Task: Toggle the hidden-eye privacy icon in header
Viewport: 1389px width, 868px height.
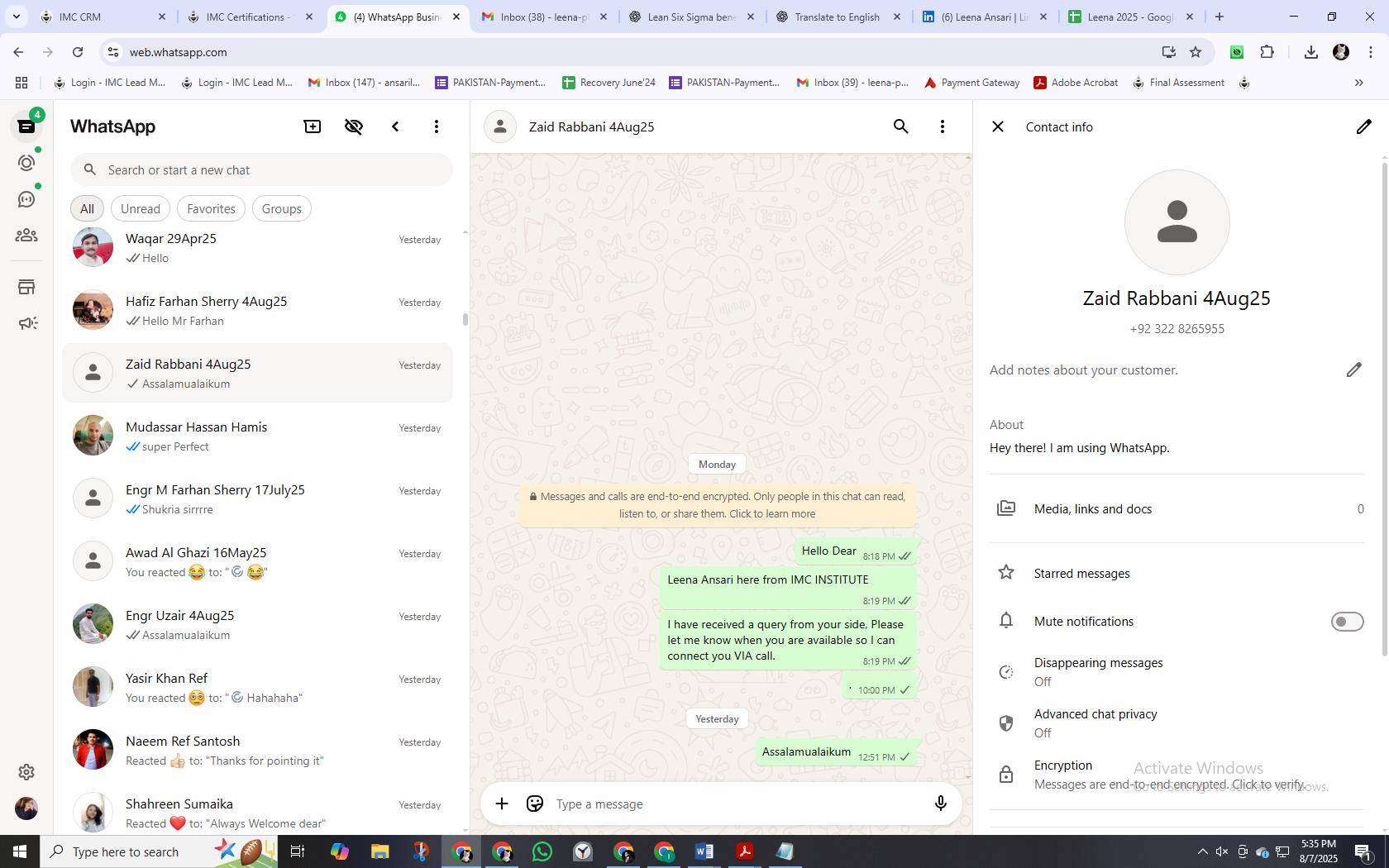Action: (354, 126)
